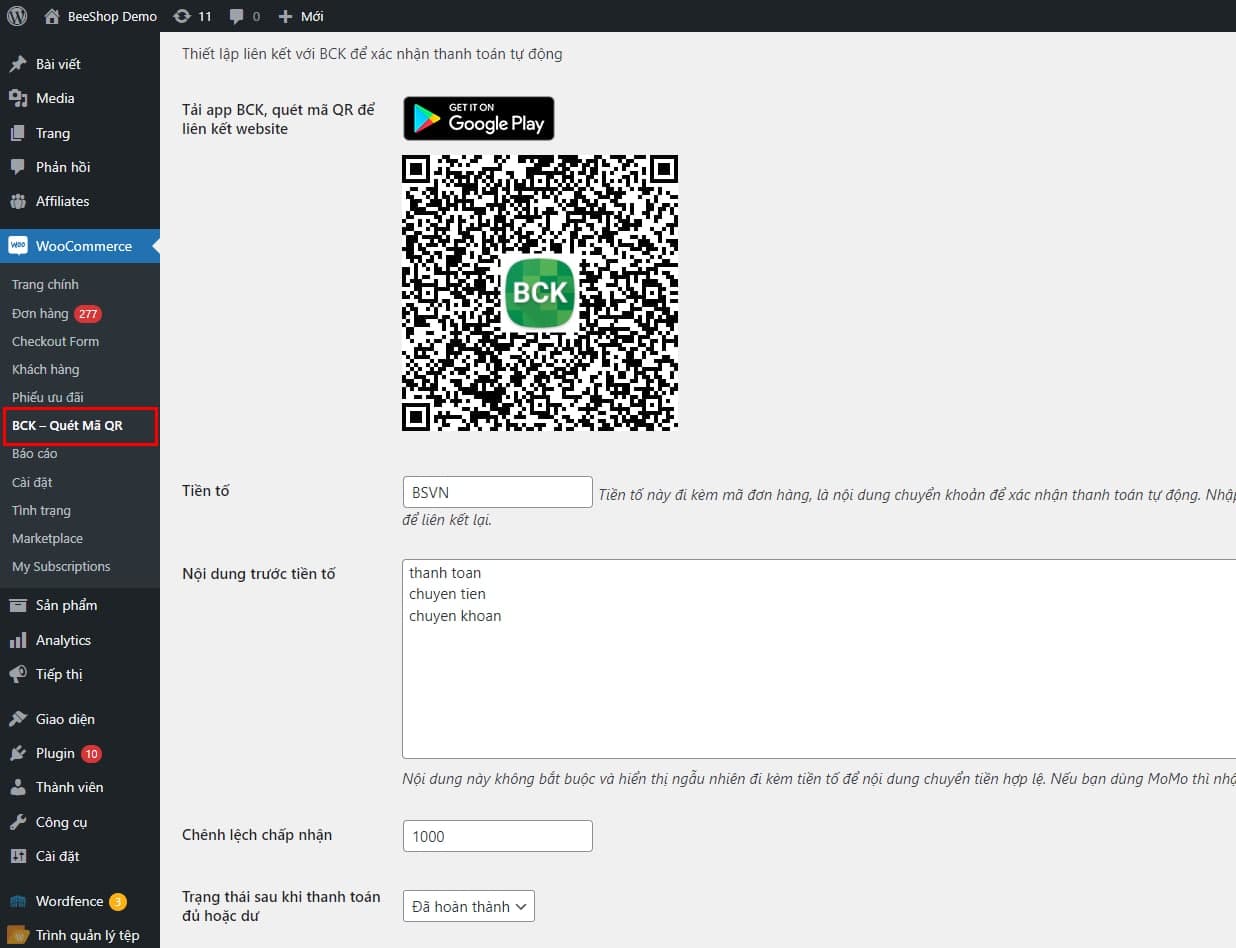The image size is (1236, 948).
Task: Open the comments bubble icon
Action: [x=236, y=16]
